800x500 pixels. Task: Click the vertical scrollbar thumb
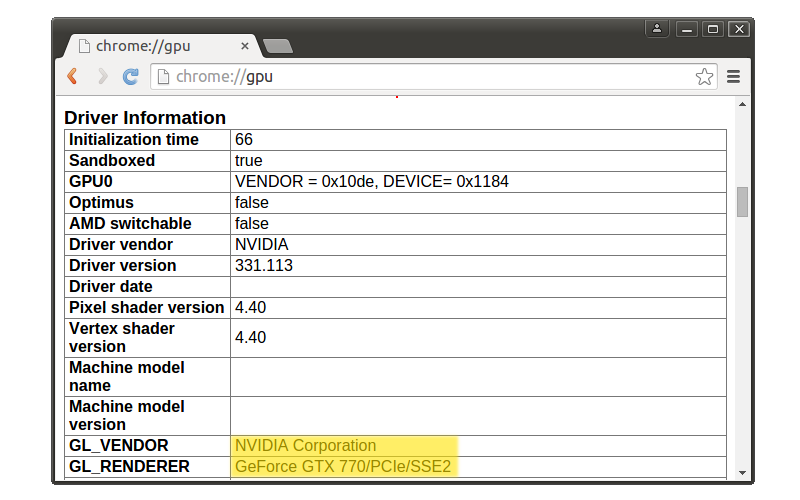click(742, 201)
